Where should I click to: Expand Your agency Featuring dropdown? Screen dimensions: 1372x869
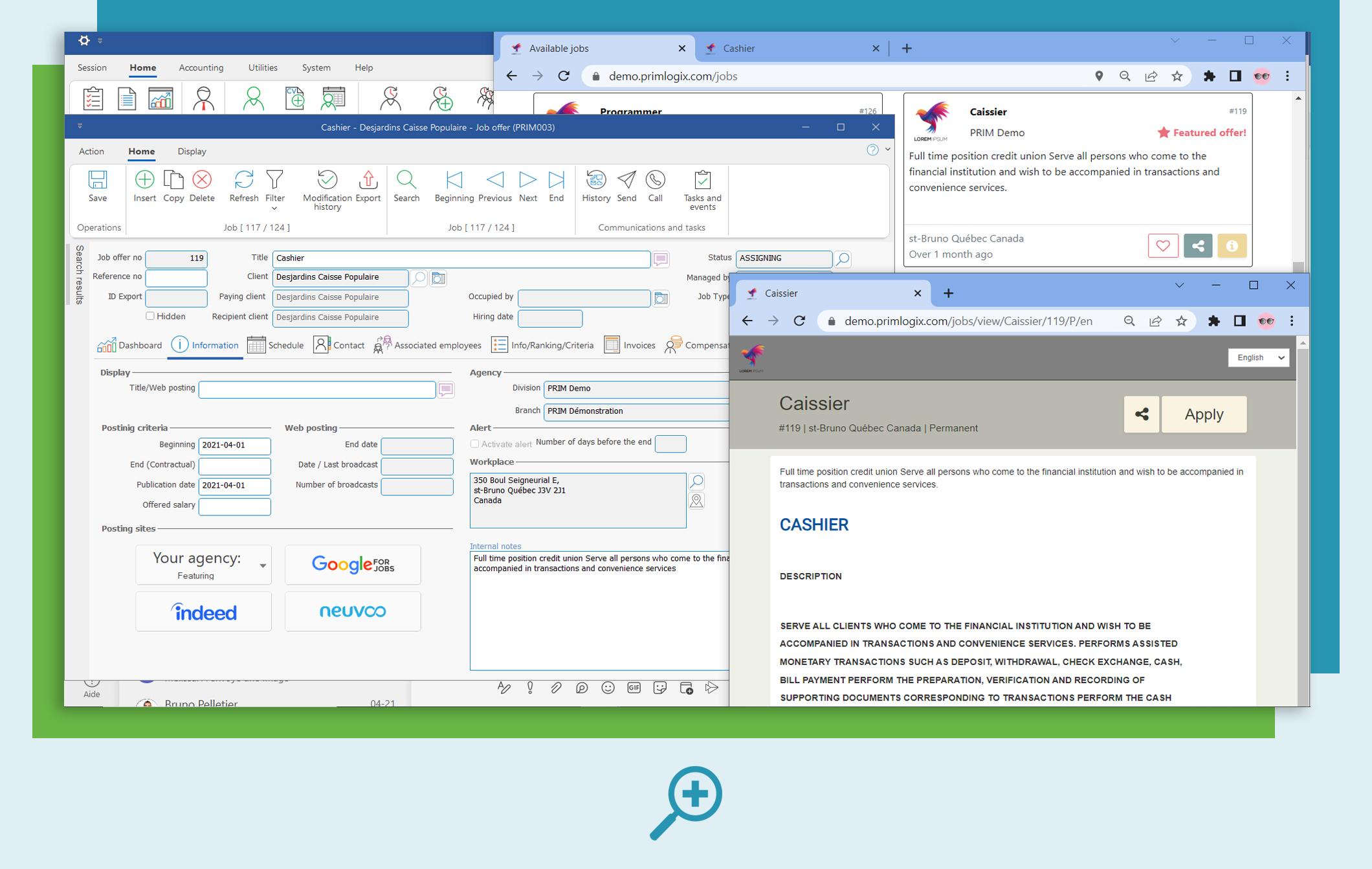263,565
